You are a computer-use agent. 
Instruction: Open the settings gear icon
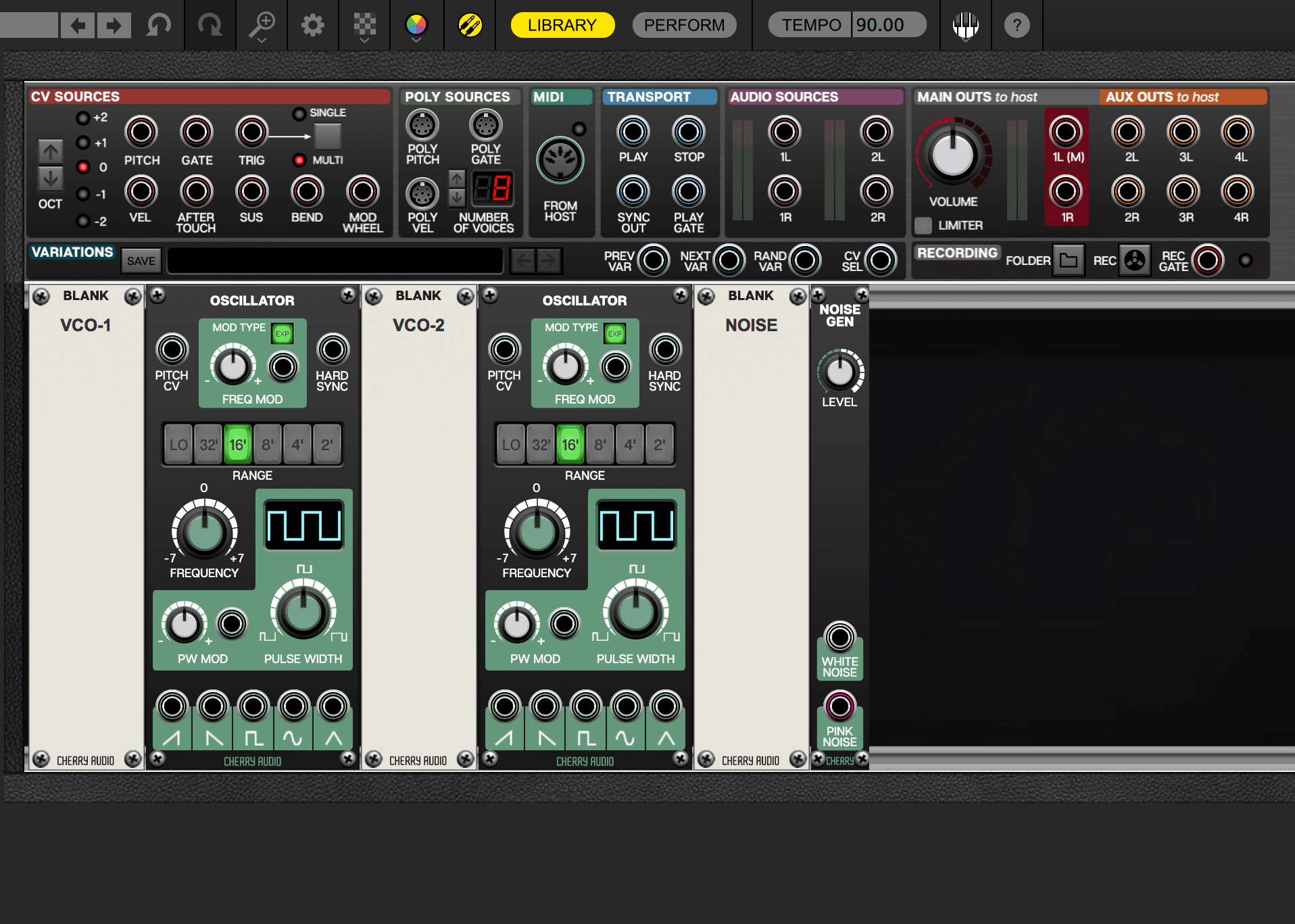[312, 25]
